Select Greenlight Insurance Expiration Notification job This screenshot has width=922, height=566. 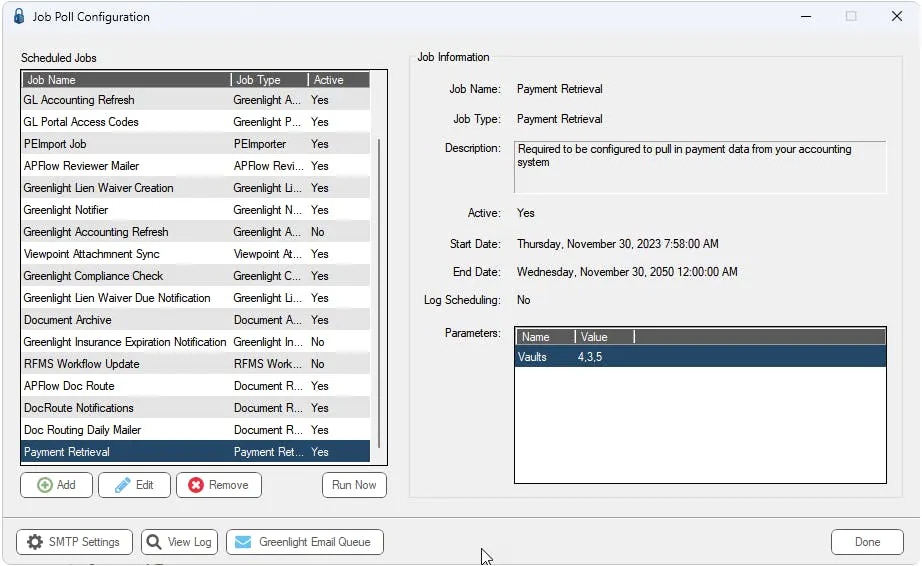click(196, 342)
